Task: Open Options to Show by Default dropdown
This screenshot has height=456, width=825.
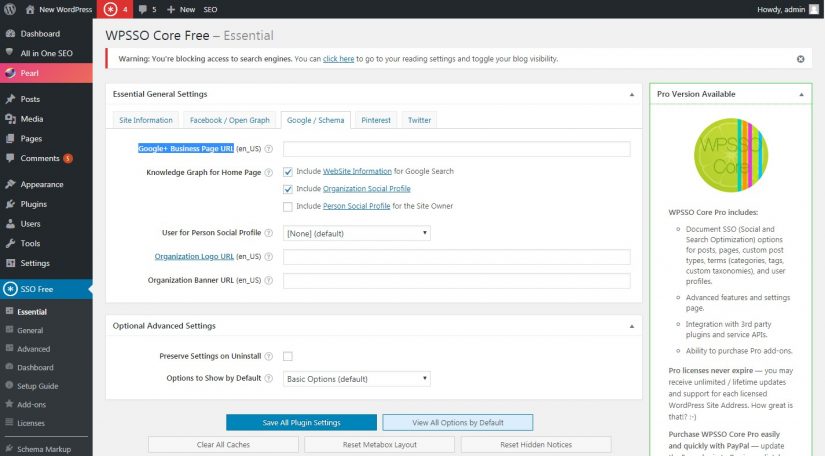Action: [357, 379]
